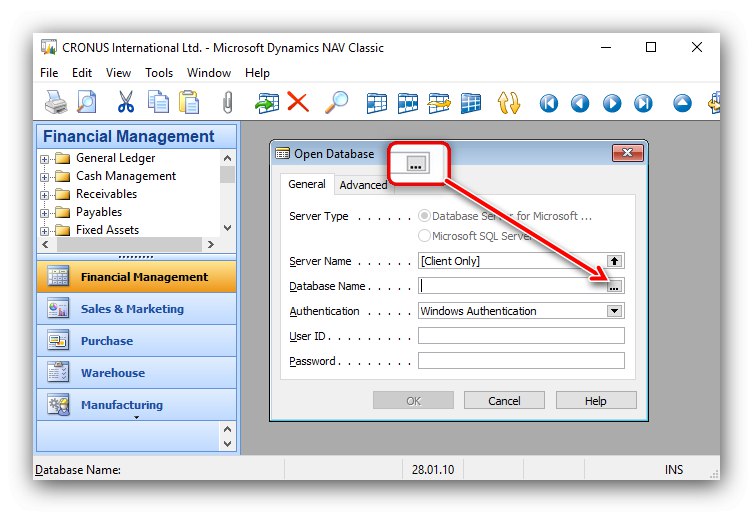Click the paperclip Links icon

tap(228, 102)
